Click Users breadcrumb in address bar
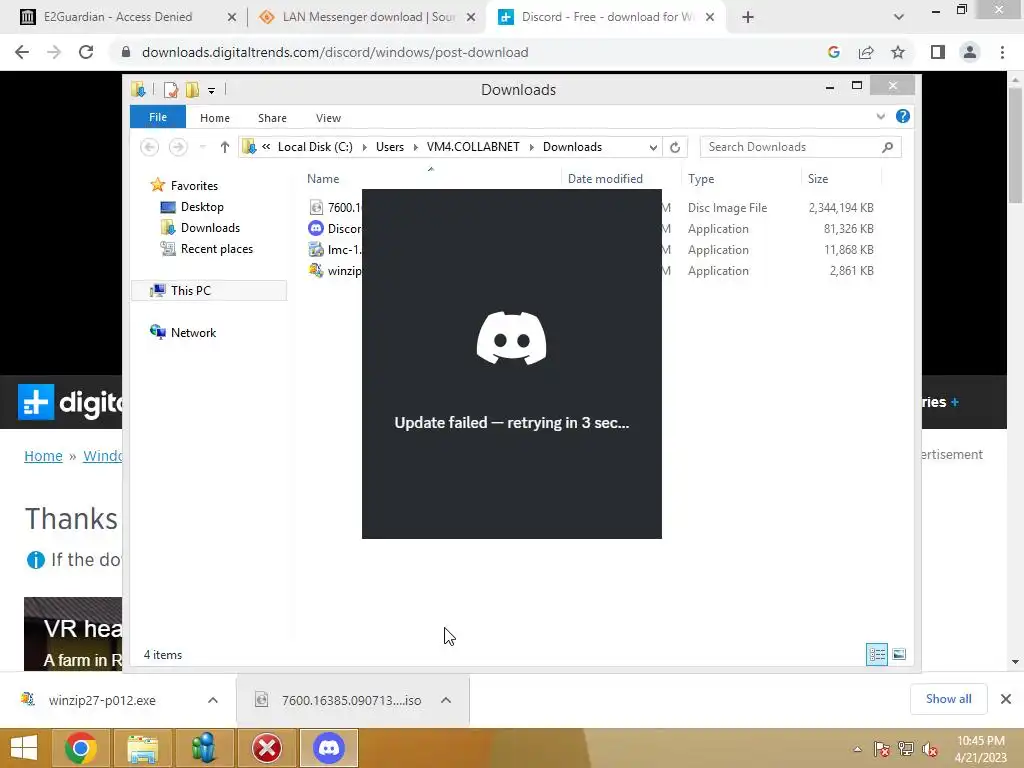 (390, 147)
